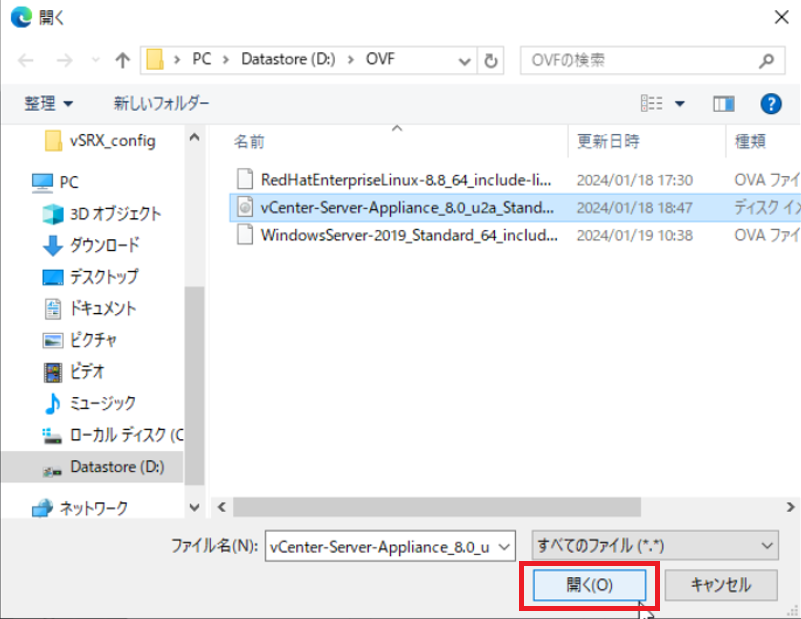Image resolution: width=801 pixels, height=619 pixels.
Task: Click the view layout icon
Action: click(652, 103)
